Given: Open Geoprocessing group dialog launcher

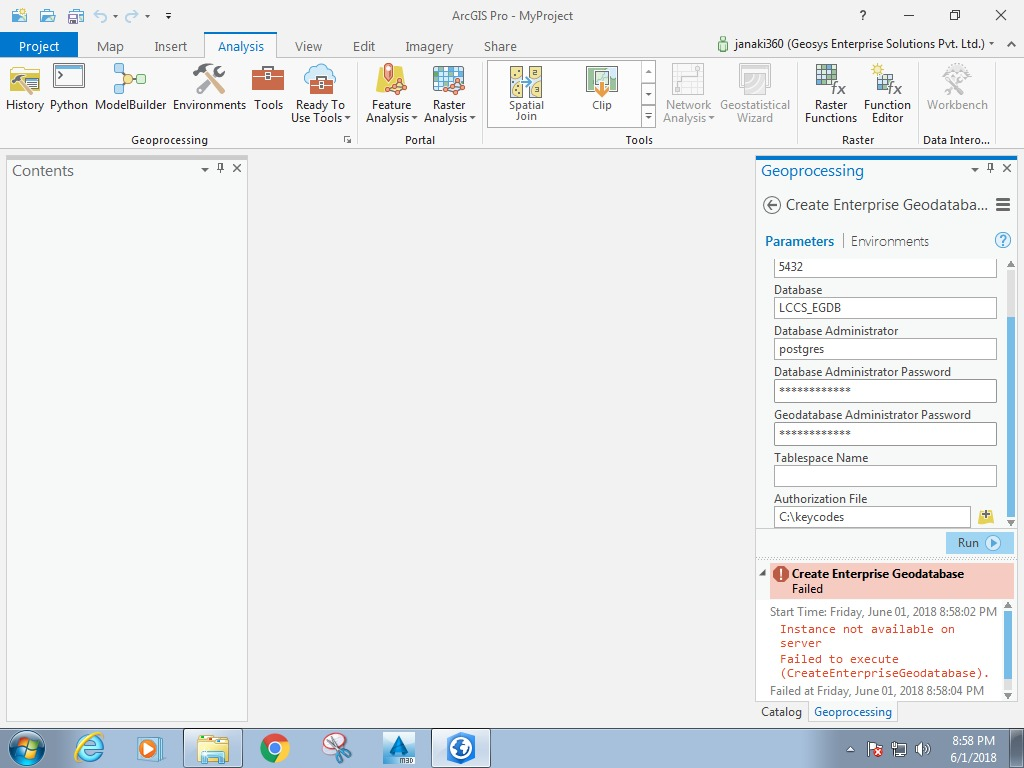Looking at the screenshot, I should 347,140.
